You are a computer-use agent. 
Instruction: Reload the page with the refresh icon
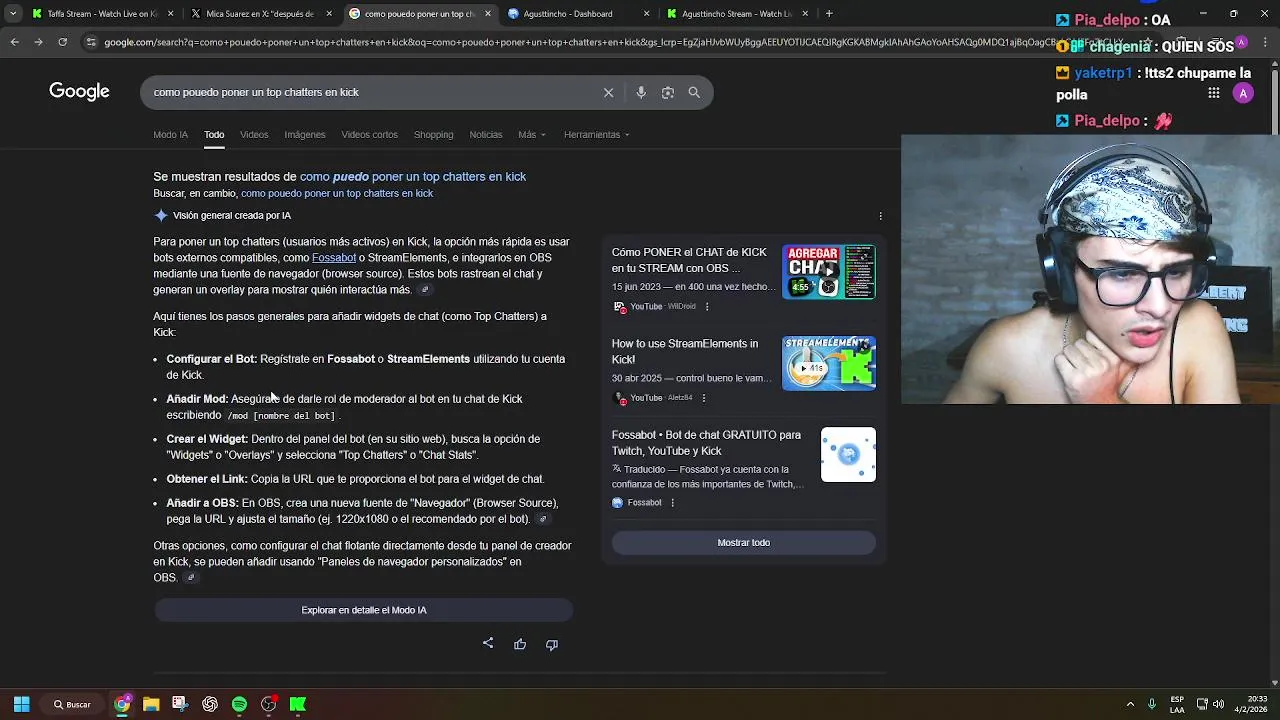pos(62,42)
